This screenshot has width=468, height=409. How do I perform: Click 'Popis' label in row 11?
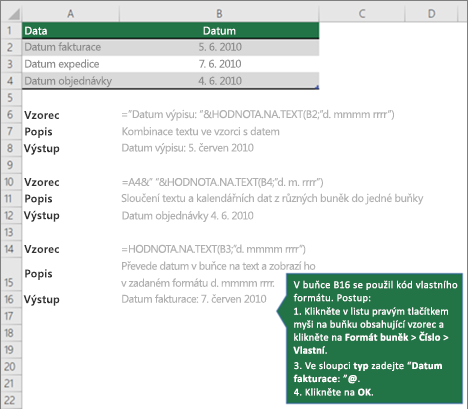(38, 199)
